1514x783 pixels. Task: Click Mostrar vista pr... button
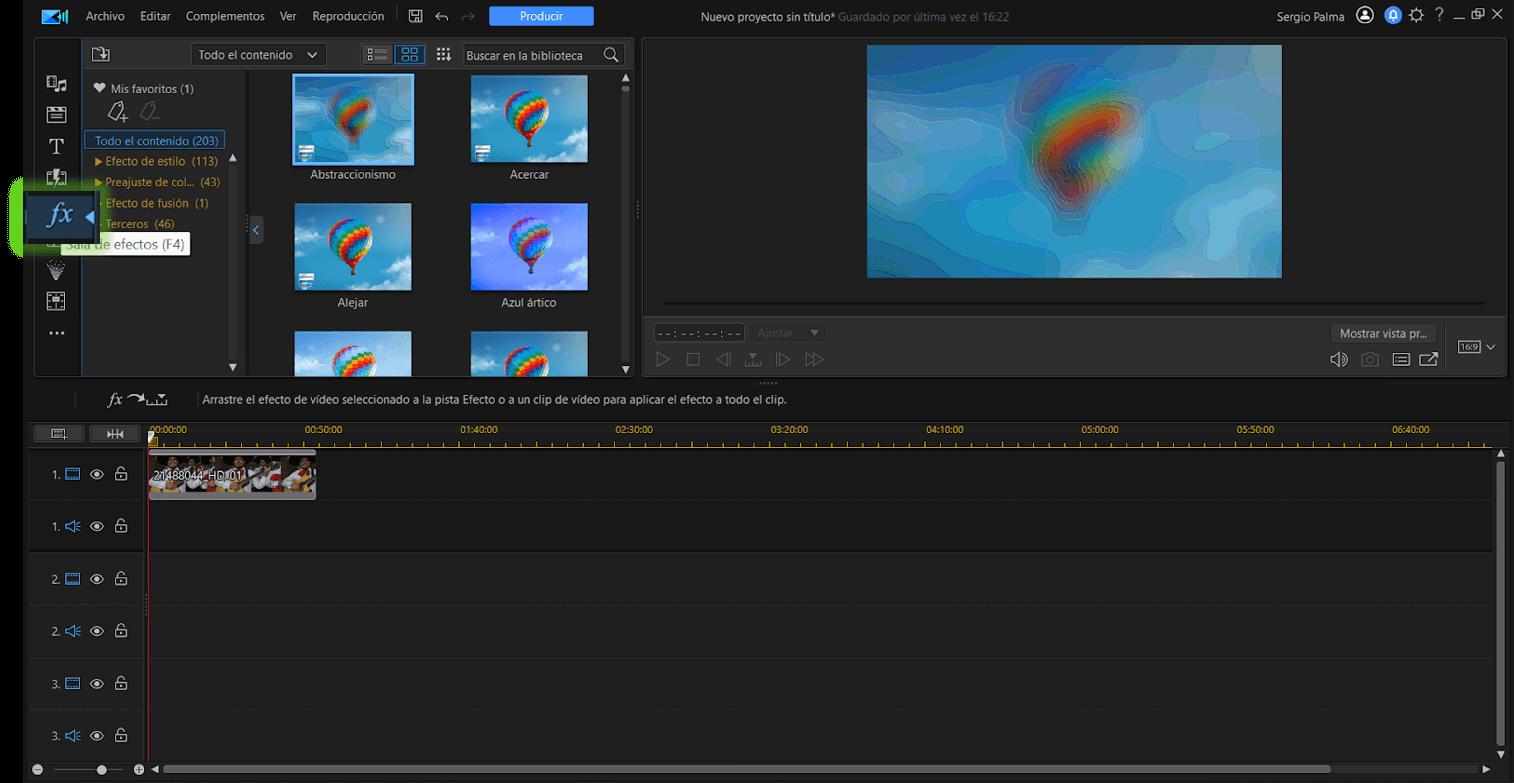1383,333
